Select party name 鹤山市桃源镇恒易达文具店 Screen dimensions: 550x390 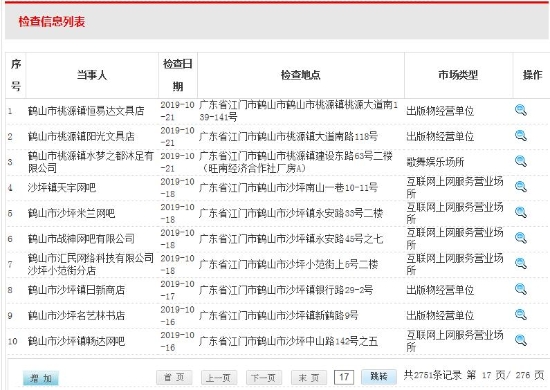(86, 111)
